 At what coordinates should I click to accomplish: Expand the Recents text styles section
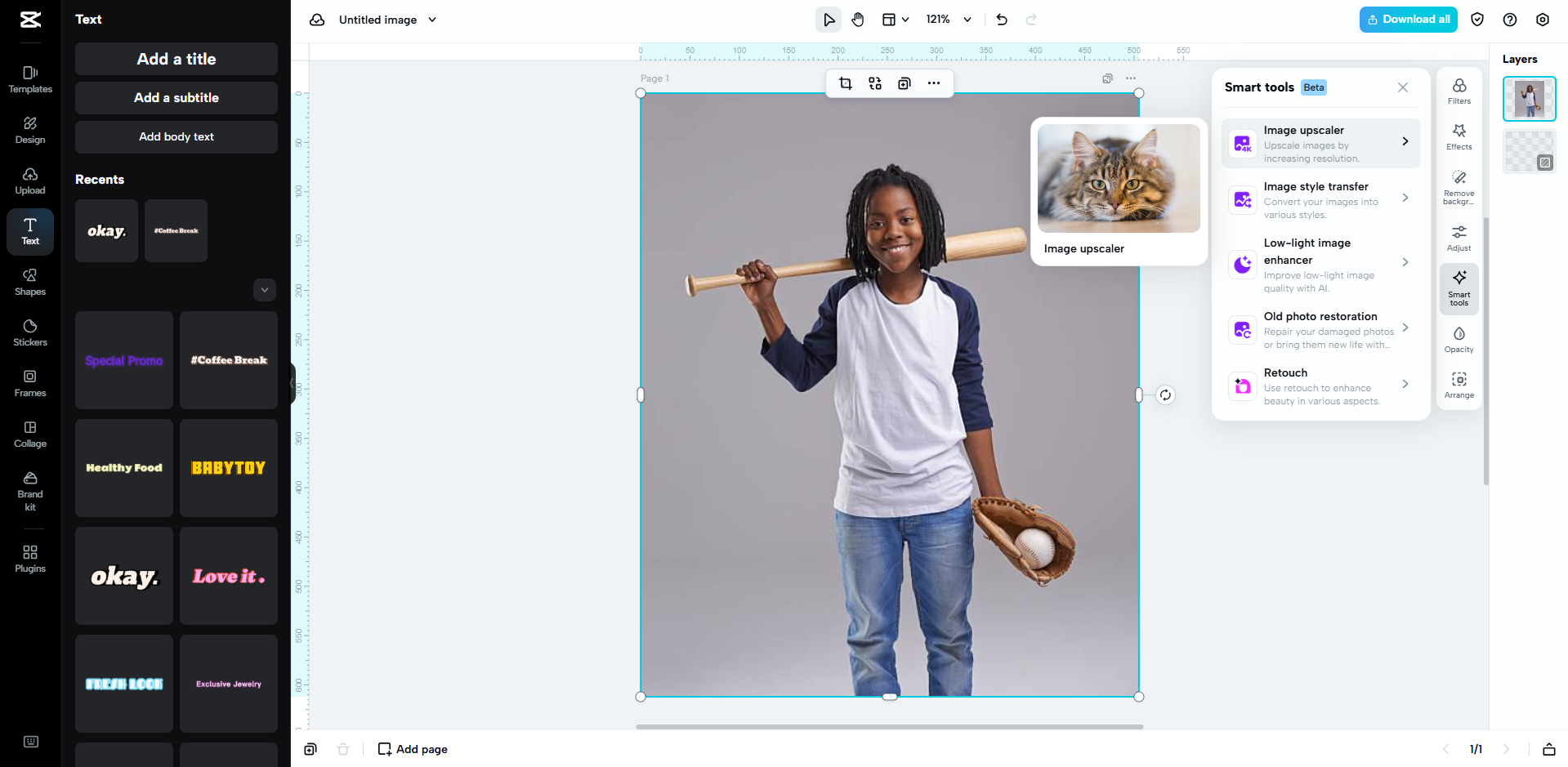point(264,289)
